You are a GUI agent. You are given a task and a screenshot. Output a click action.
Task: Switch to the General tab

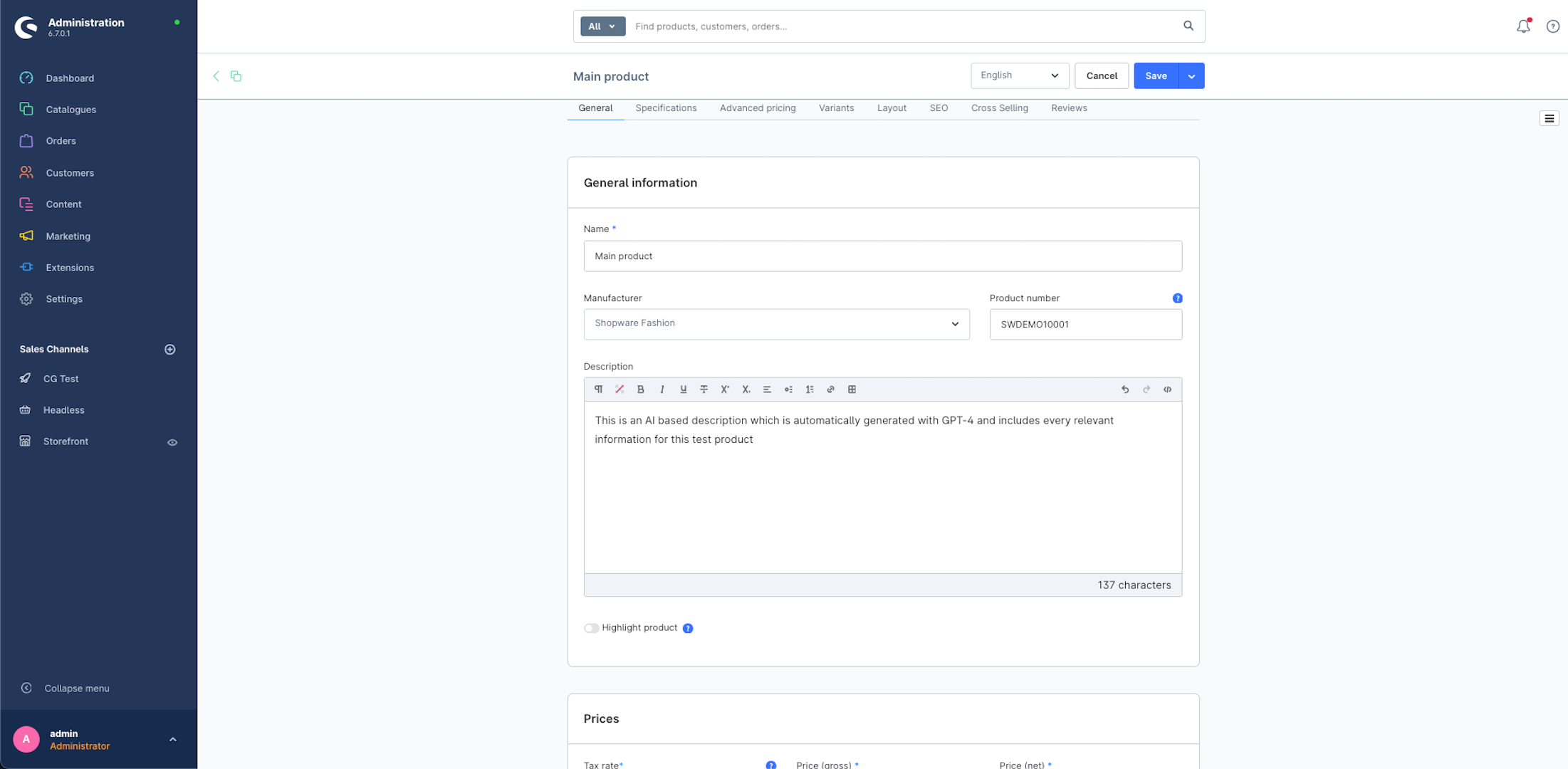coord(595,108)
